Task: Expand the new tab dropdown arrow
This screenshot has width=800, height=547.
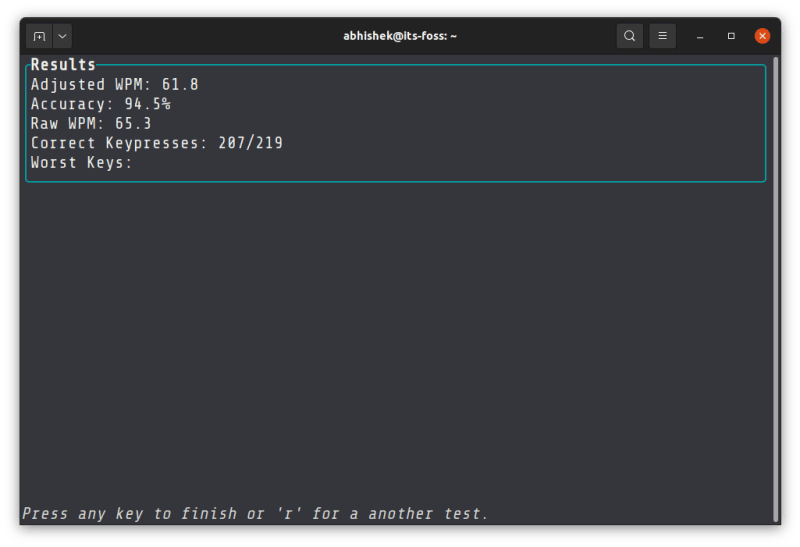Action: point(62,36)
